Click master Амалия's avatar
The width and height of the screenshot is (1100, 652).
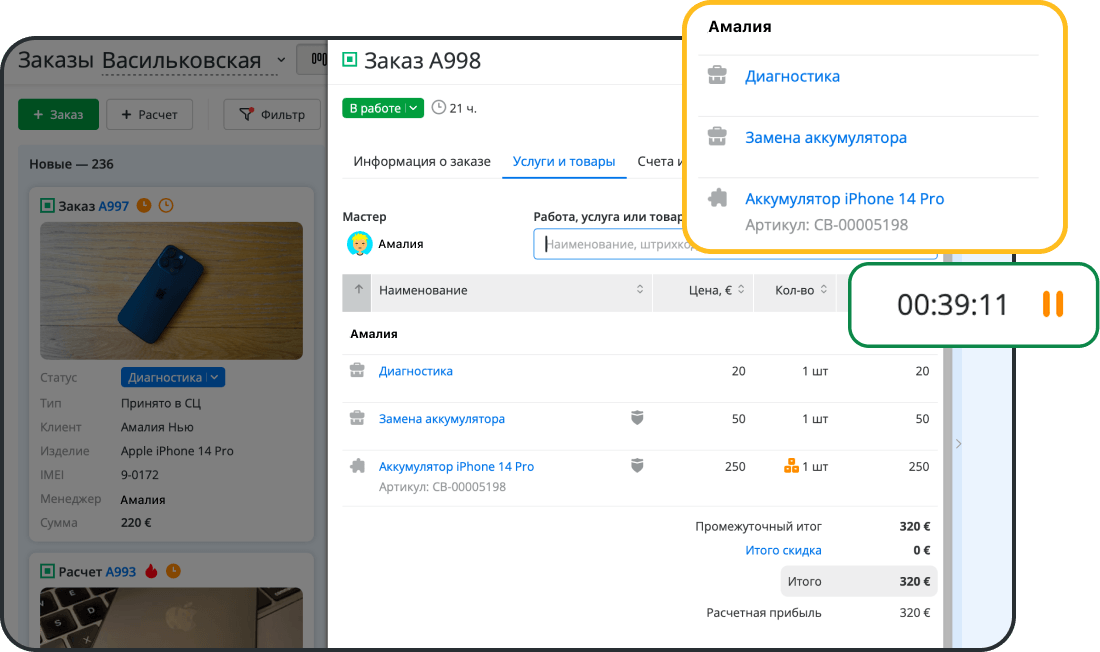(359, 243)
